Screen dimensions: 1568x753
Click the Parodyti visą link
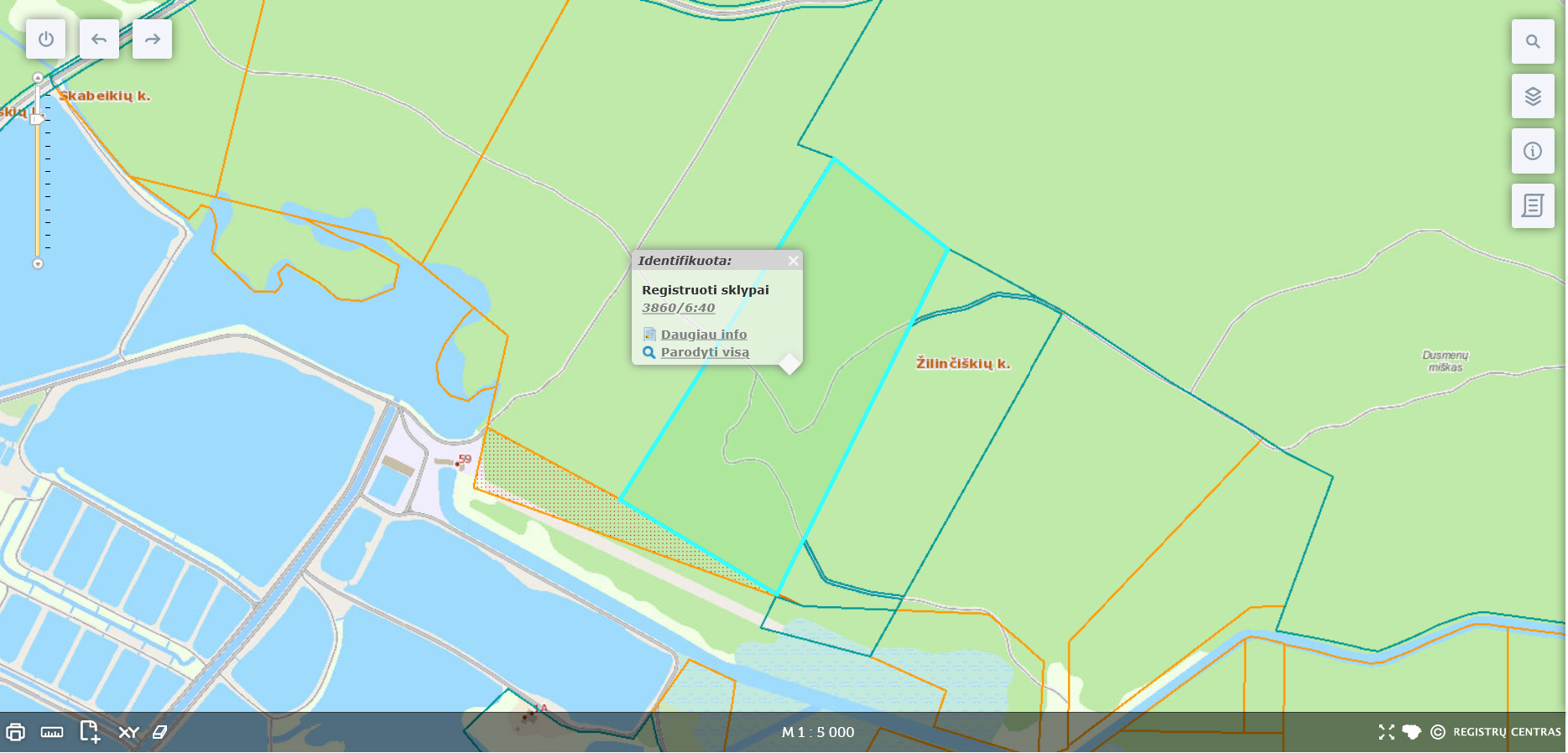click(x=705, y=352)
